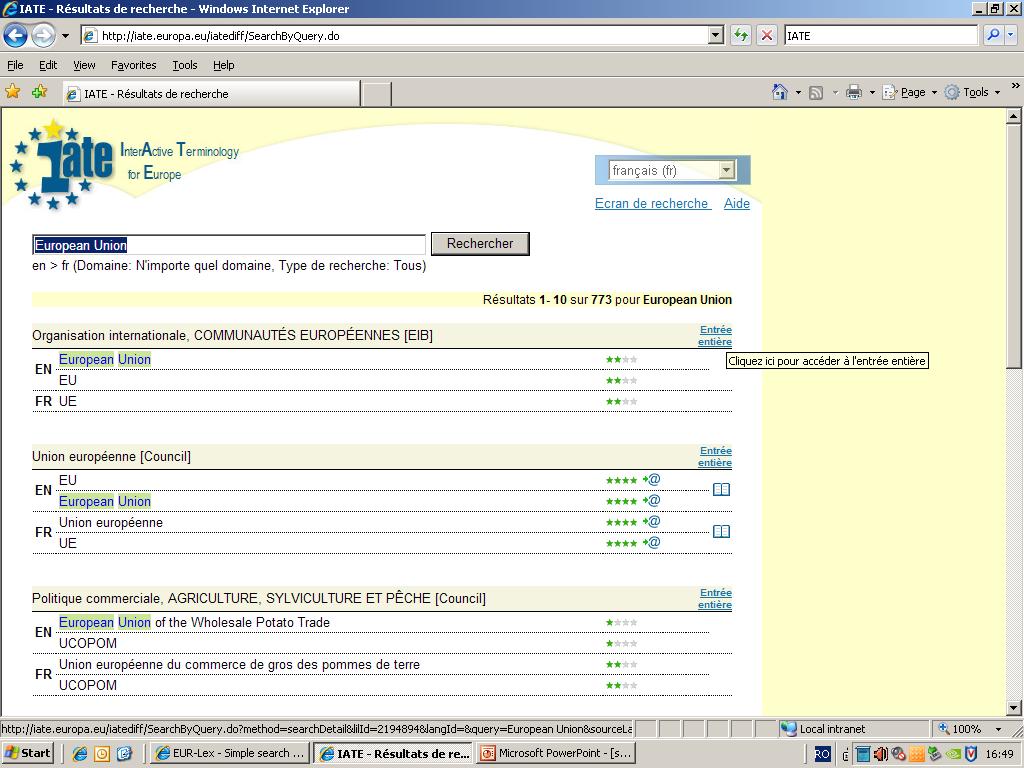Follow the Ecran de recherche link
Image resolution: width=1024 pixels, height=768 pixels.
pos(652,204)
